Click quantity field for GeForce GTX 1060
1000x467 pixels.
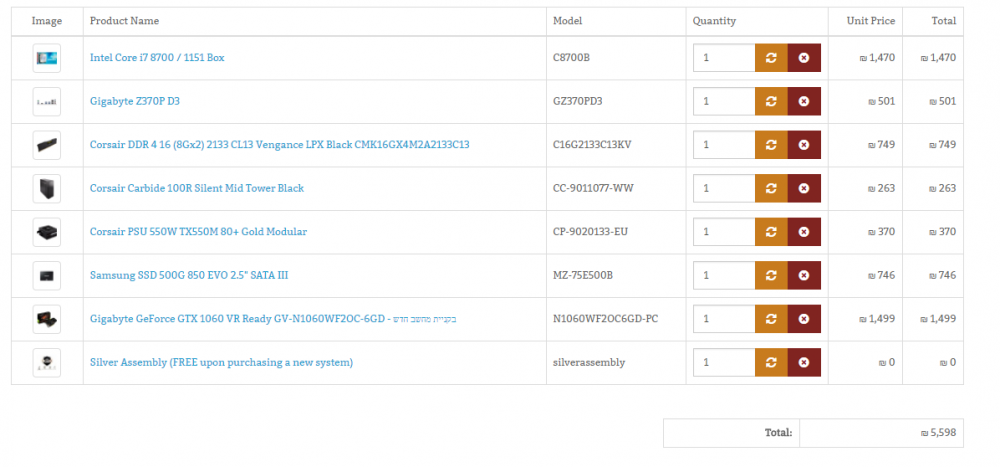(x=724, y=318)
